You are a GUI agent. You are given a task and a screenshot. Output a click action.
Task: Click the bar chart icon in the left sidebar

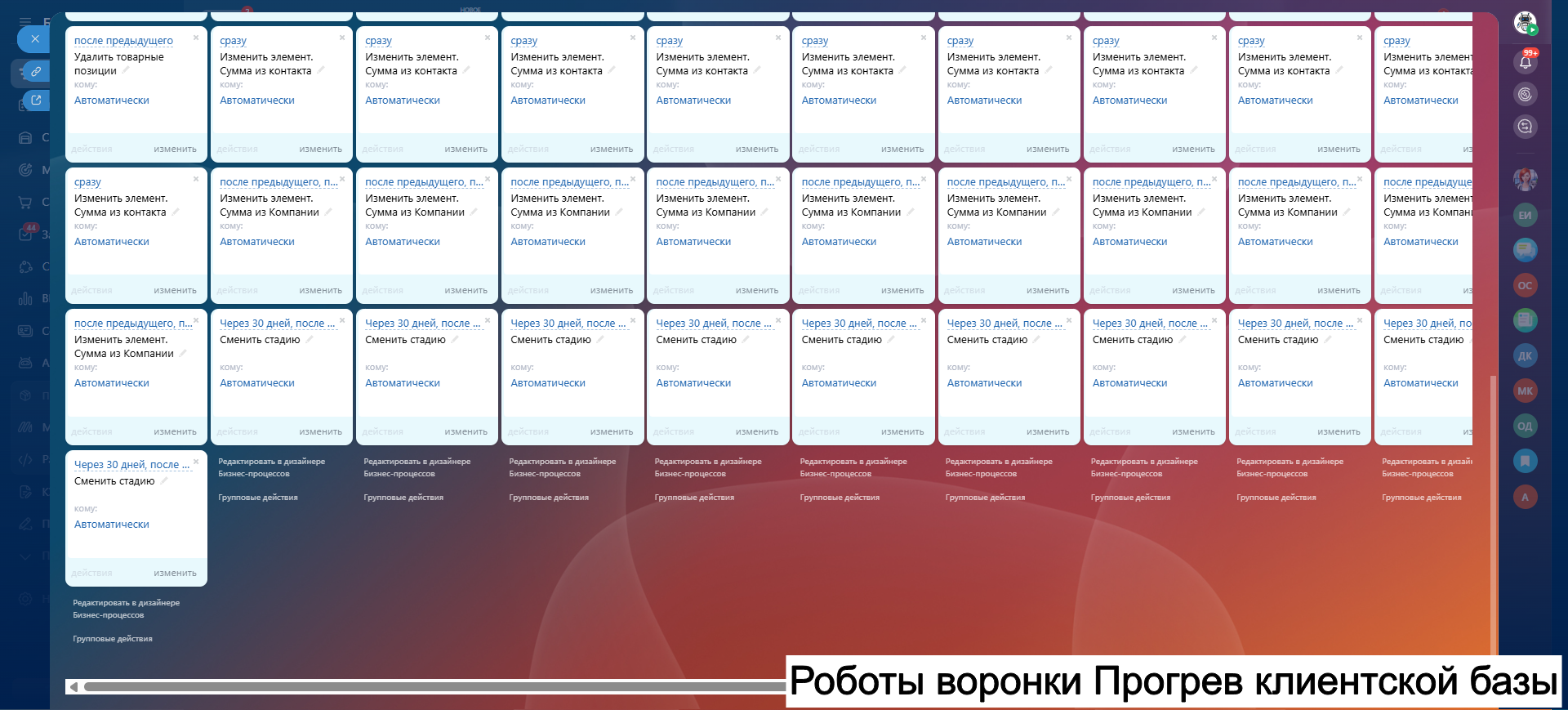tap(25, 298)
